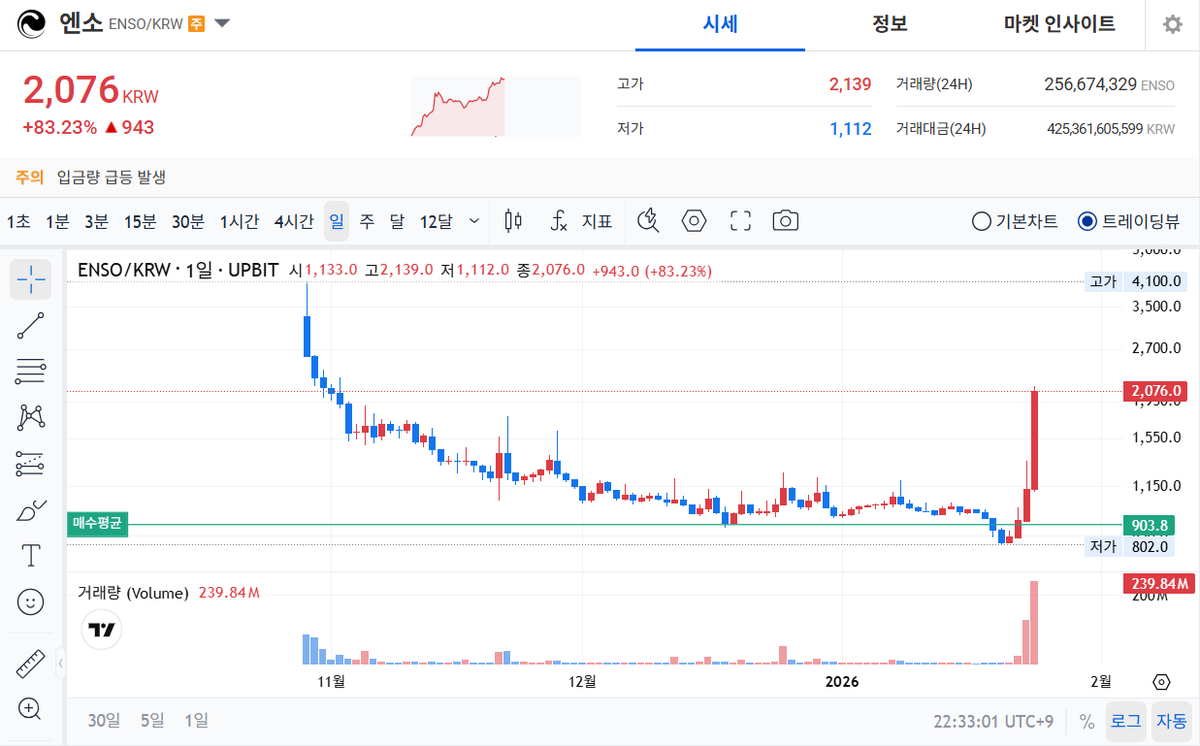Open the emoji sticker tool
The width and height of the screenshot is (1200, 746).
point(31,601)
